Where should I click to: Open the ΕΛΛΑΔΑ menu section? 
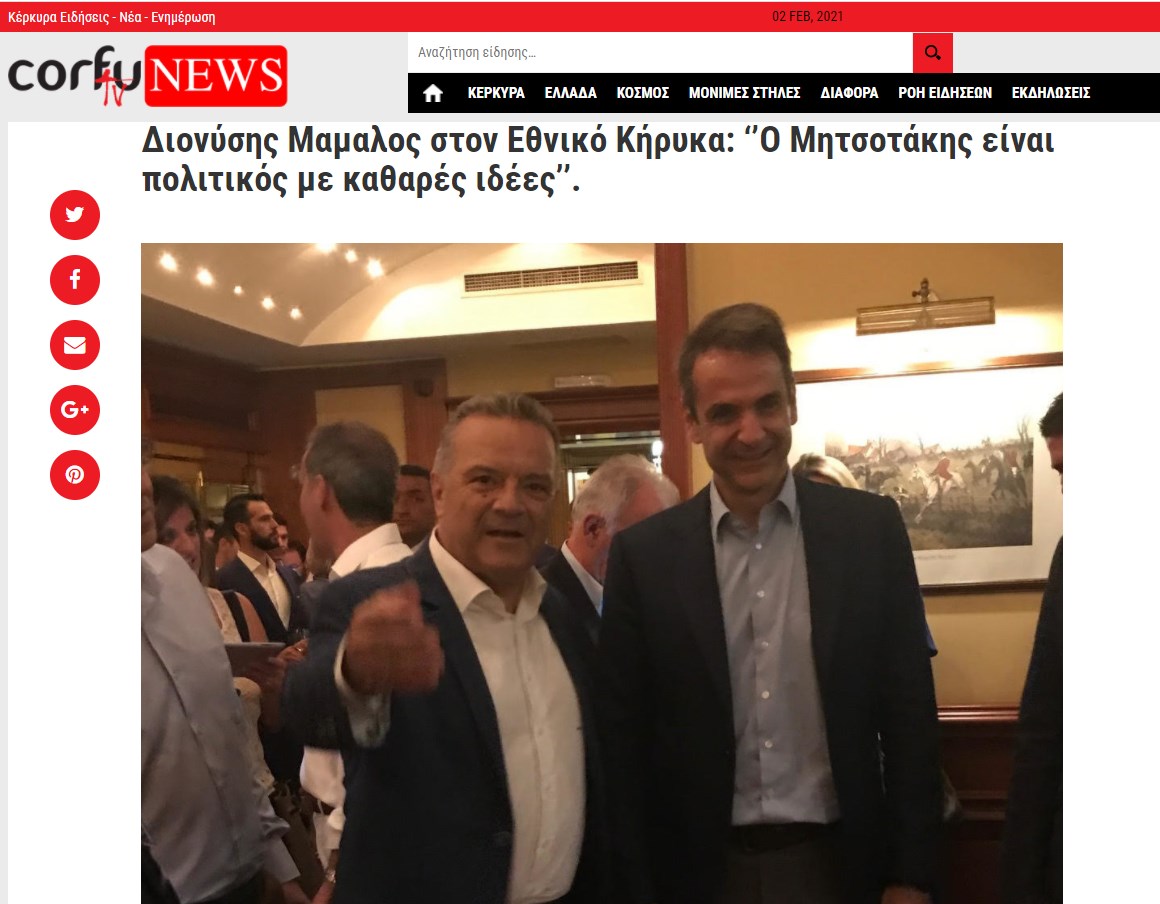tap(570, 93)
